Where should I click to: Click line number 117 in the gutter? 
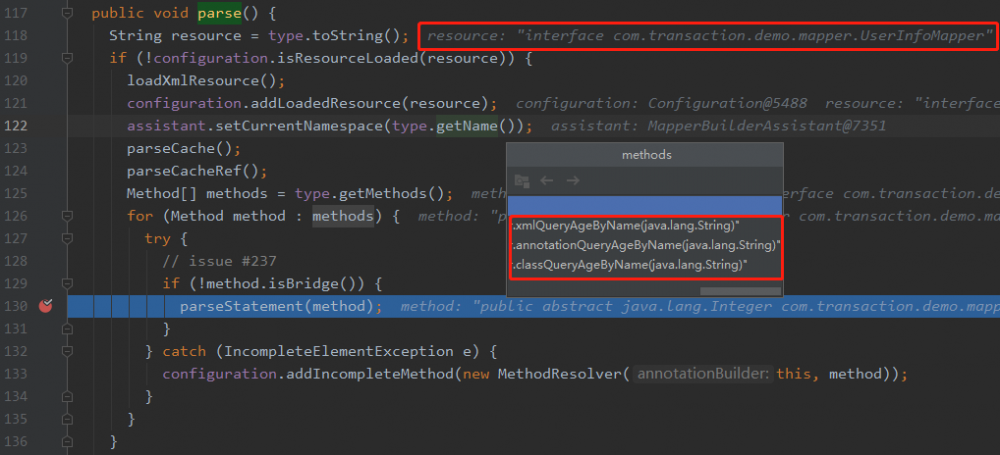15,13
